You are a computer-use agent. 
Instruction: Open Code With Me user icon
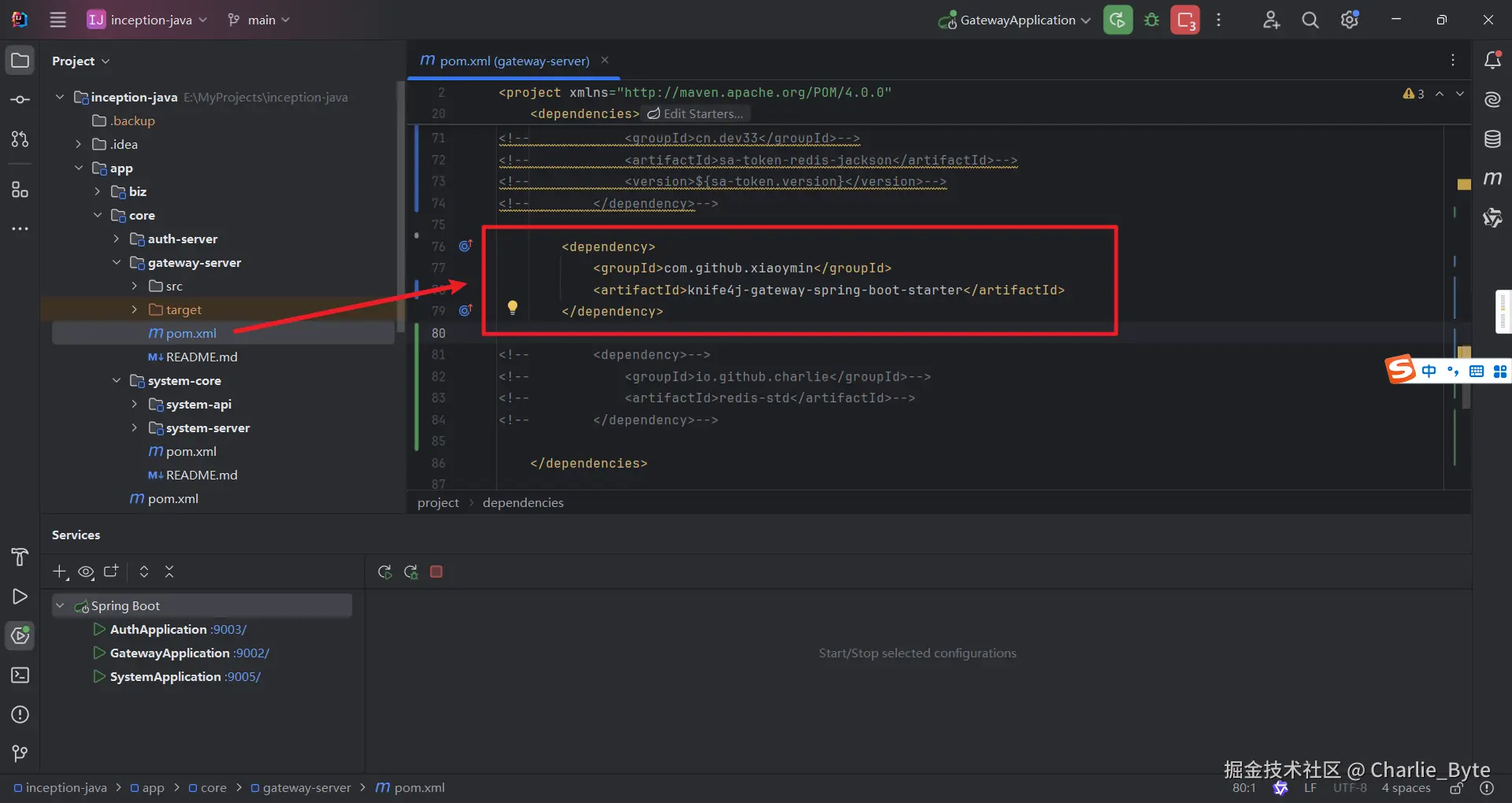pos(1271,20)
